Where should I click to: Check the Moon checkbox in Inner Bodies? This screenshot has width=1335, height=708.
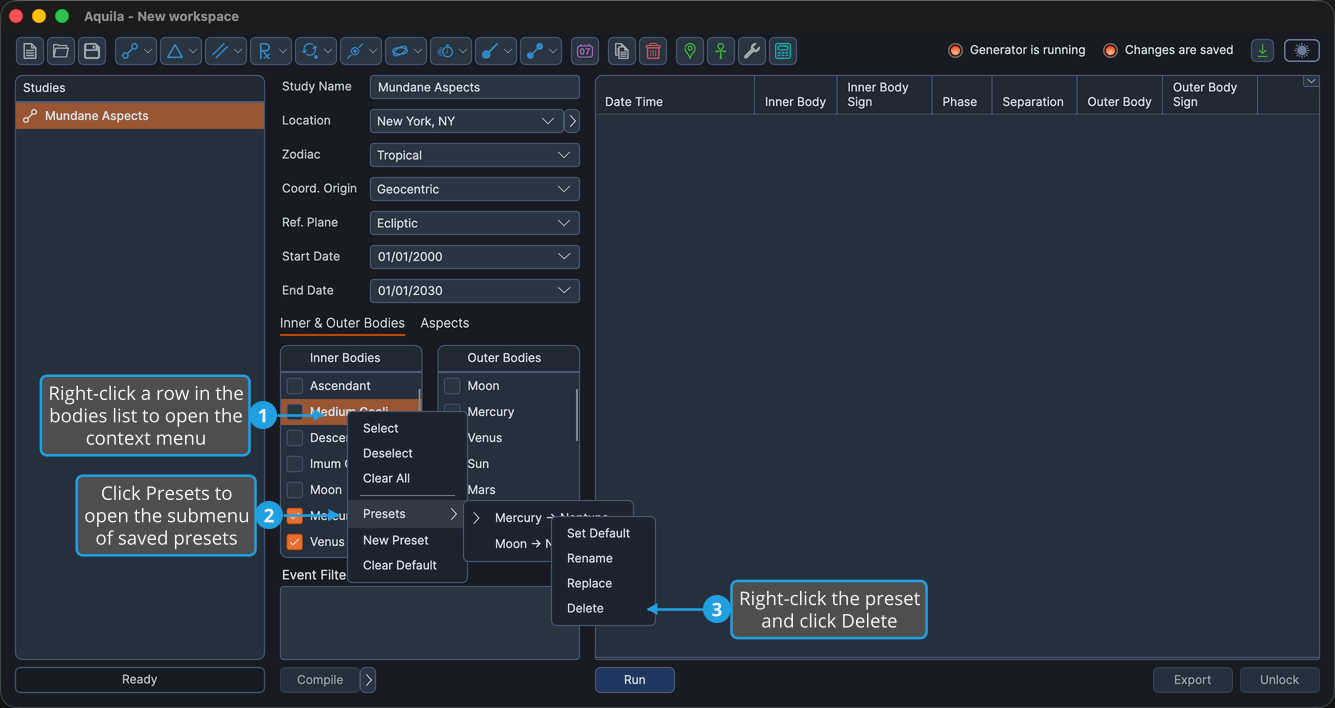coord(295,490)
